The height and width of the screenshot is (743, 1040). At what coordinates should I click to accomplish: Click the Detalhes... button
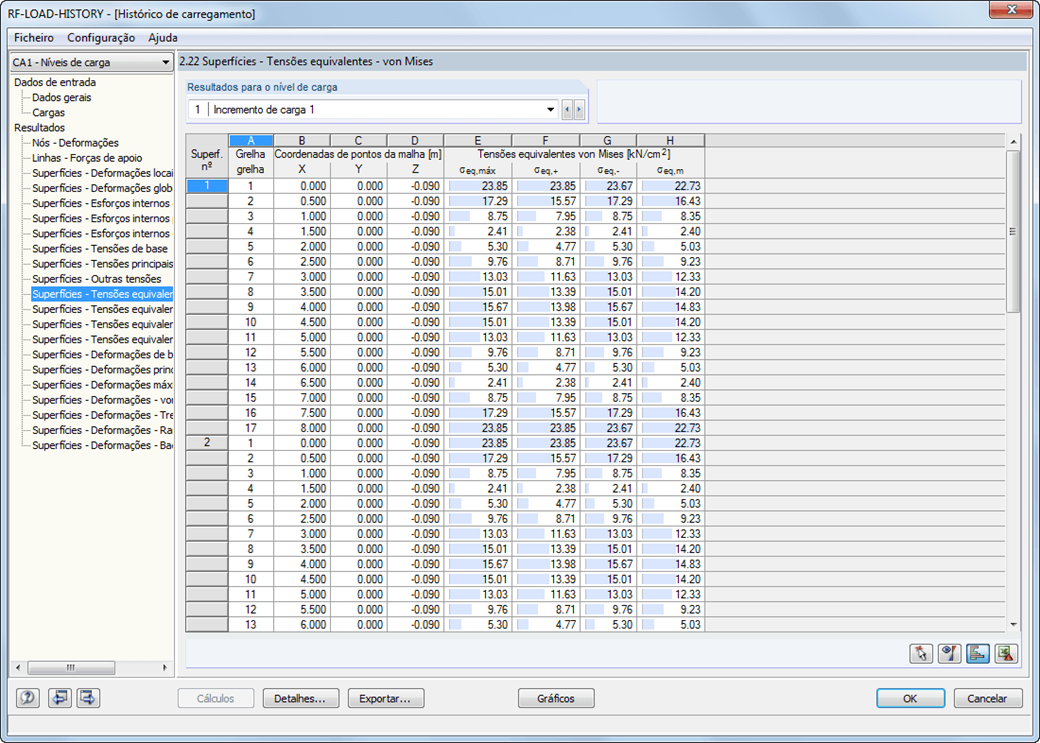301,699
